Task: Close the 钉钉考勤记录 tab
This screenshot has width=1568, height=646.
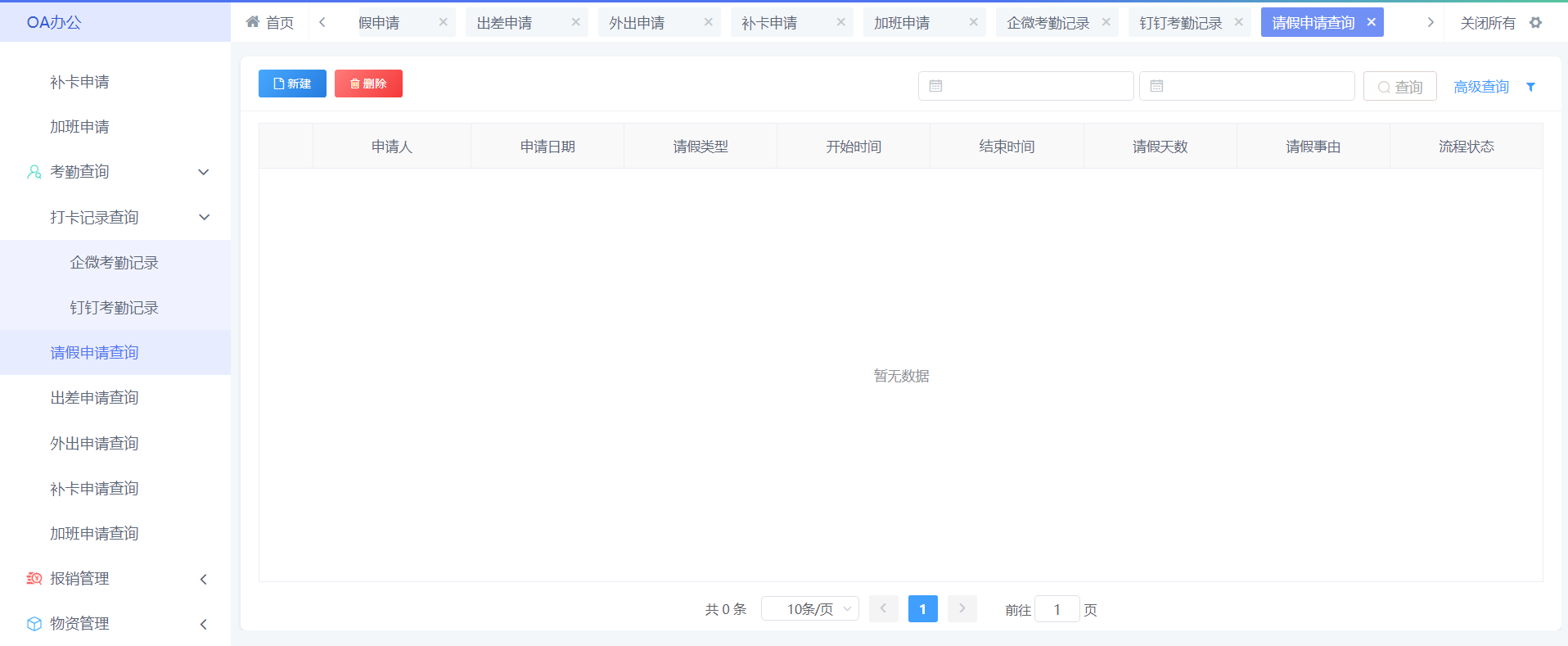Action: pos(1238,22)
